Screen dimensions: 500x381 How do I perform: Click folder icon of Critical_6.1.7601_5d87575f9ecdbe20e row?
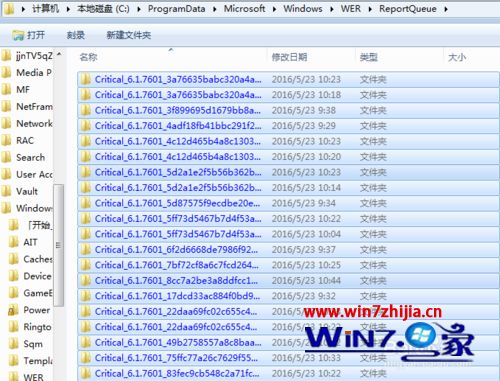click(86, 203)
